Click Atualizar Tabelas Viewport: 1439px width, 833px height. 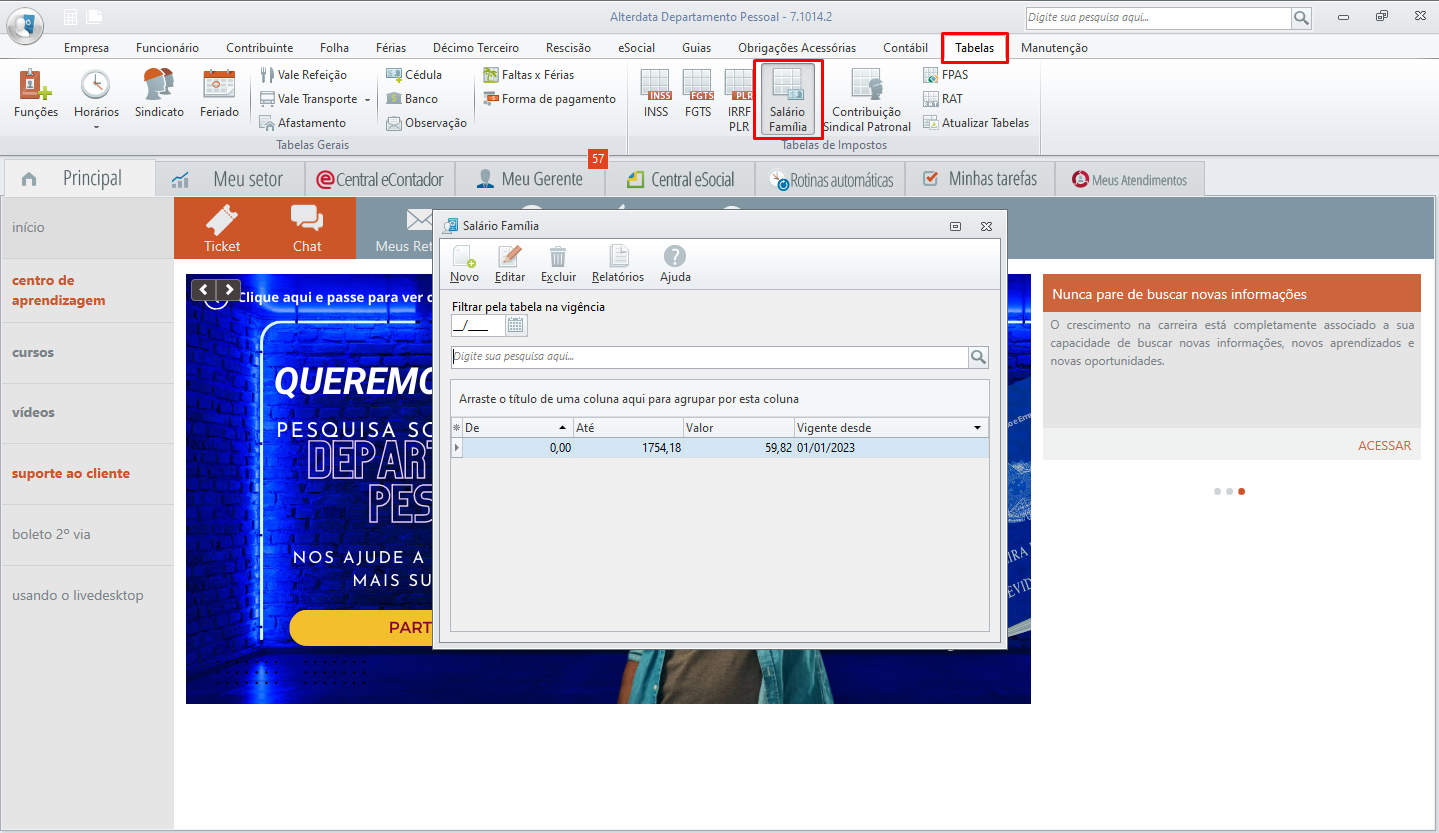pos(975,123)
